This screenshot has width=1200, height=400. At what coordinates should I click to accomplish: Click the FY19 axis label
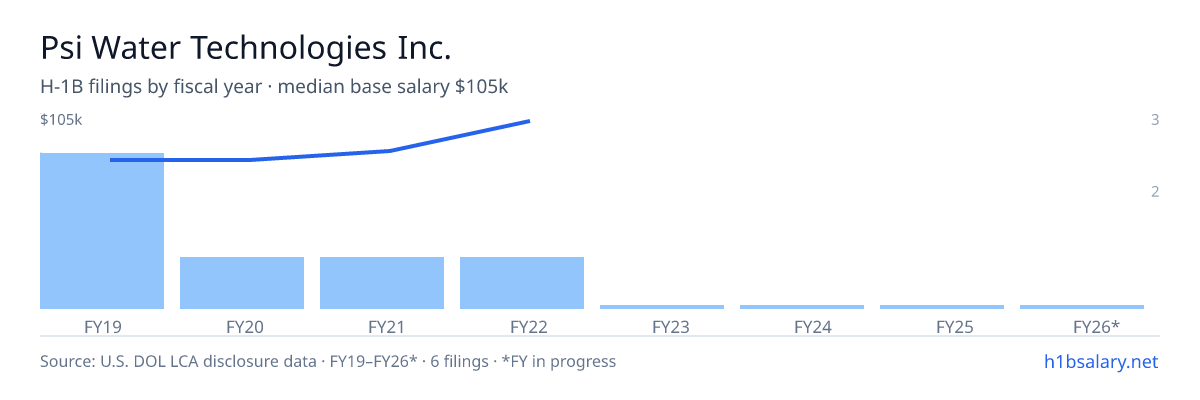pos(102,327)
